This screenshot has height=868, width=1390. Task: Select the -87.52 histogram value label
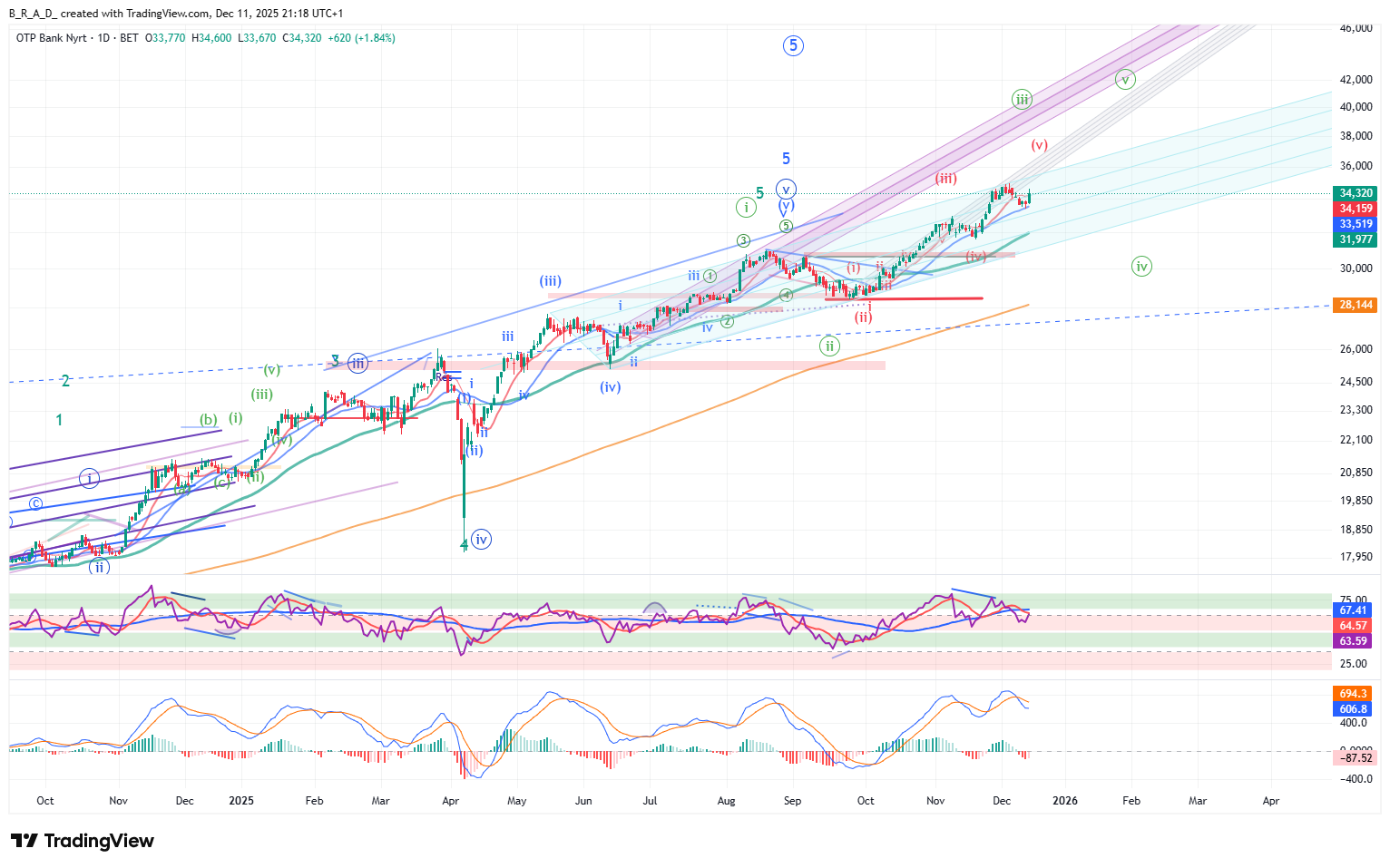point(1356,757)
